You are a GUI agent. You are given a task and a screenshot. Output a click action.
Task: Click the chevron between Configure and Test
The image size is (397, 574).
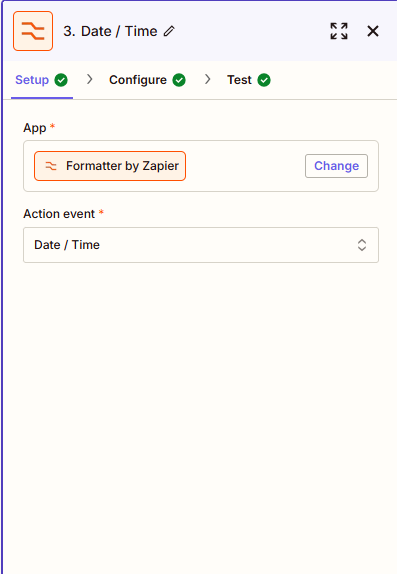coord(208,79)
